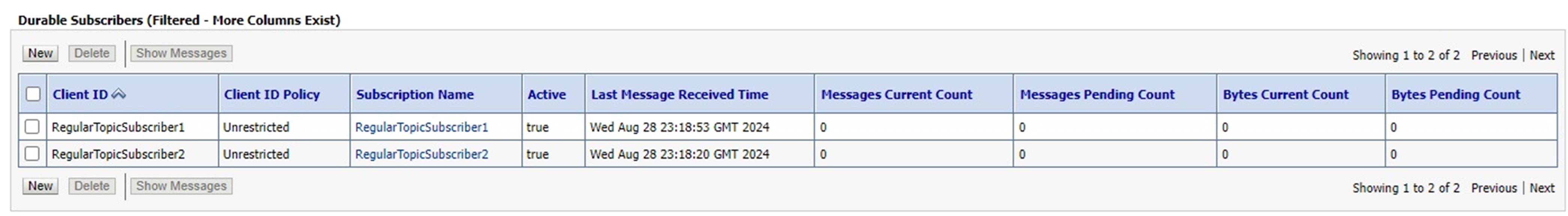The image size is (1568, 216).
Task: Toggle the select-all checkbox in table header
Action: pos(33,94)
